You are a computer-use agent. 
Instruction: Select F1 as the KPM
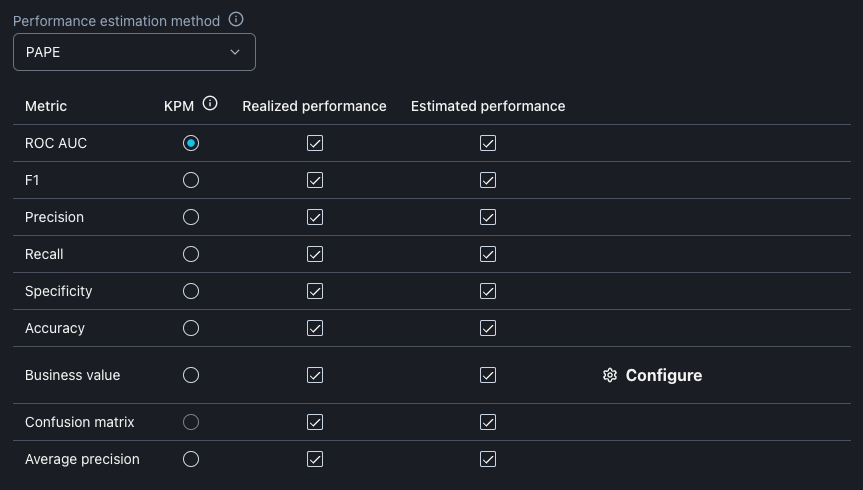[x=191, y=180]
